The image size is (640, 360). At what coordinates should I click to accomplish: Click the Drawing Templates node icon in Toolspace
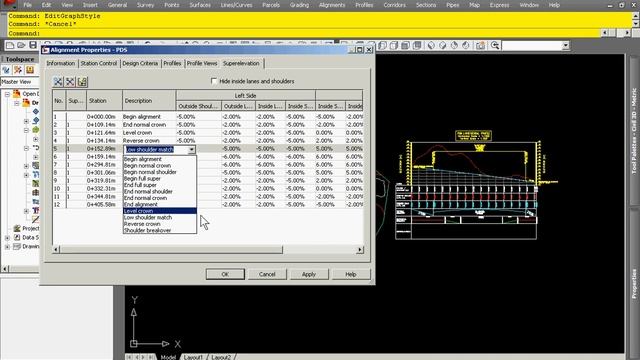click(17, 247)
